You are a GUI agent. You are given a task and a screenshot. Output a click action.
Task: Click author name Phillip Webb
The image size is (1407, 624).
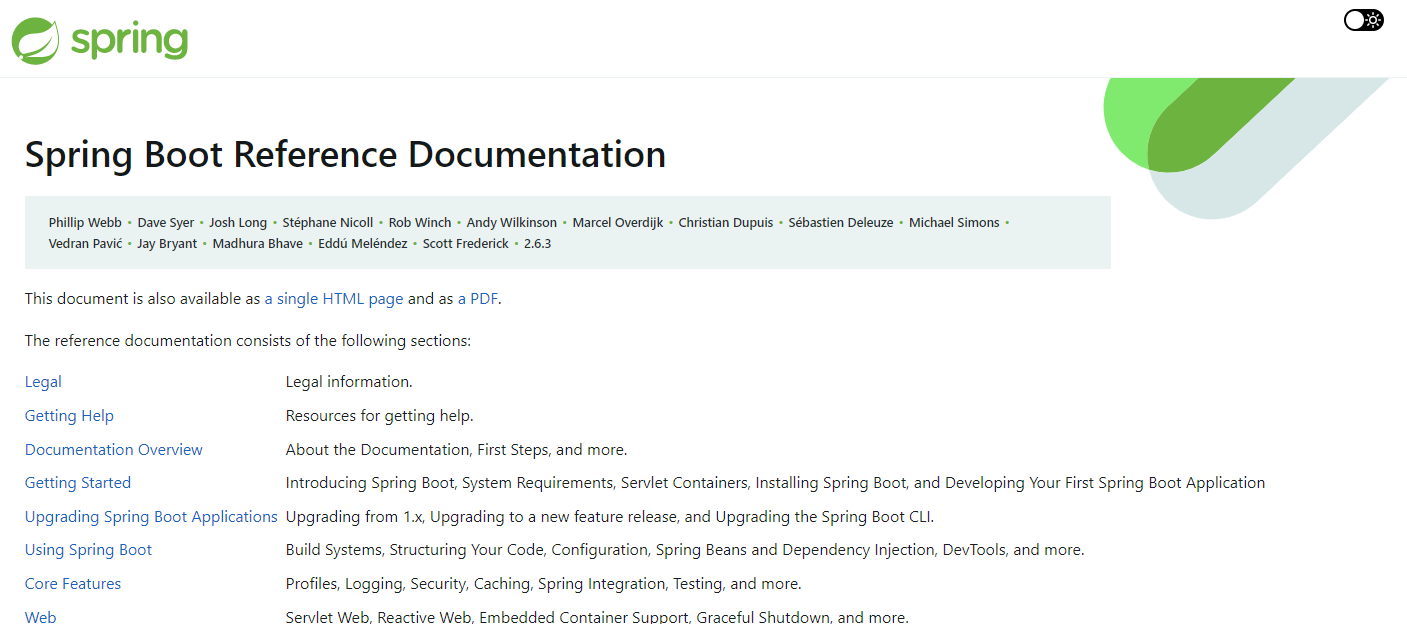85,223
